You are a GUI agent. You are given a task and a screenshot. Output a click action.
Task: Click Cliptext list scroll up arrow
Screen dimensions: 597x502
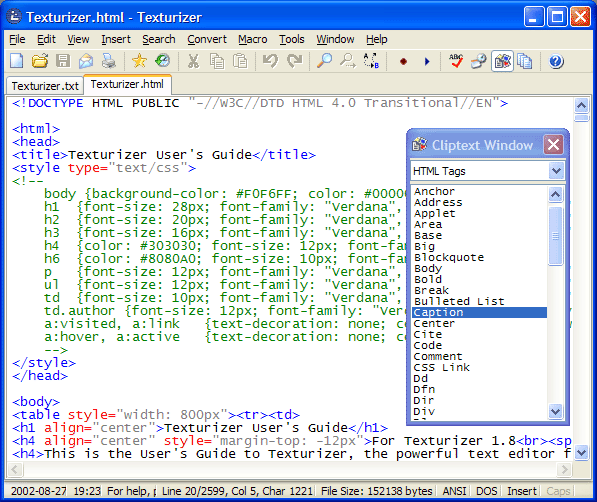(x=555, y=195)
